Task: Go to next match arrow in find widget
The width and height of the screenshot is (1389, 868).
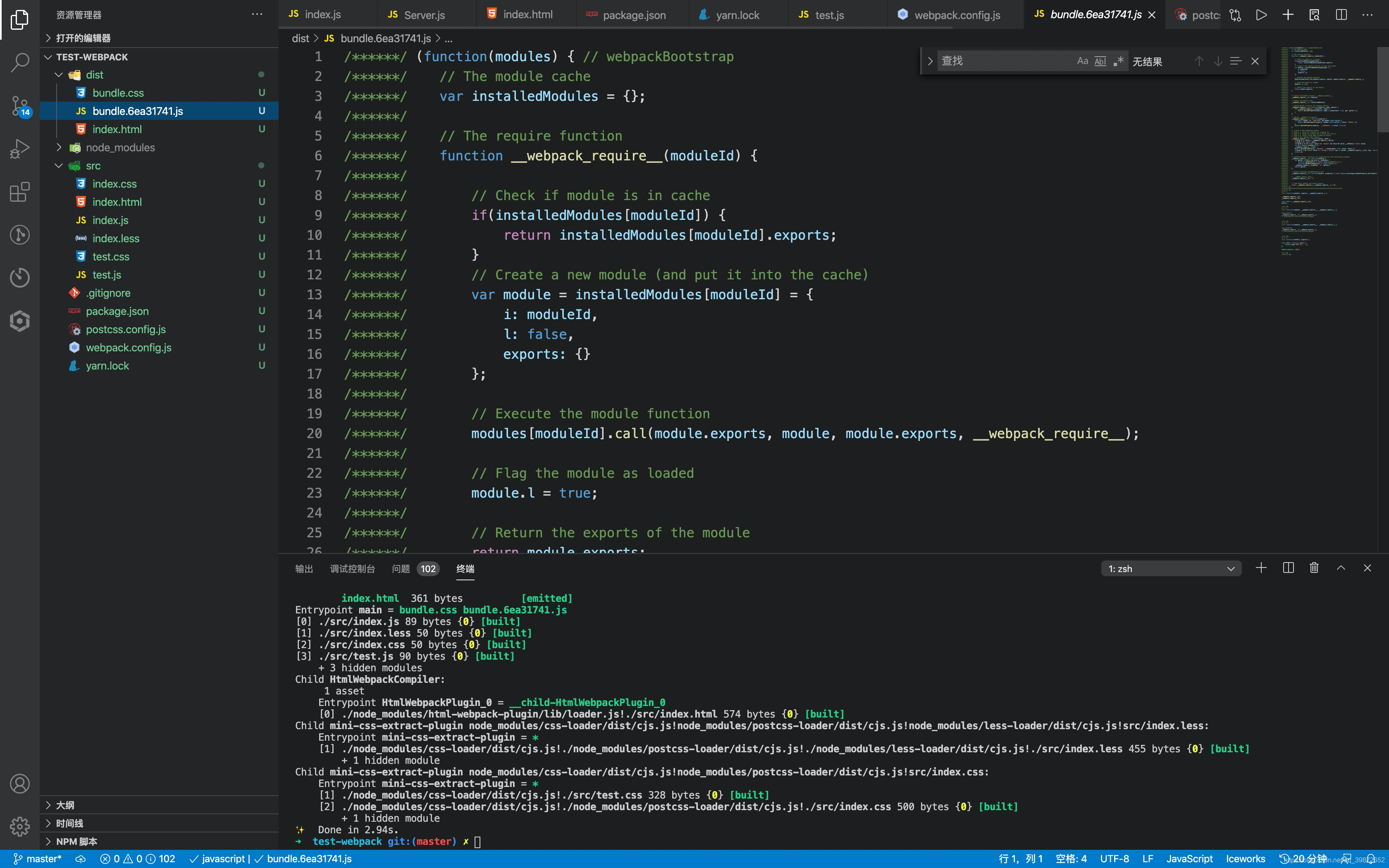Action: pyautogui.click(x=1217, y=61)
